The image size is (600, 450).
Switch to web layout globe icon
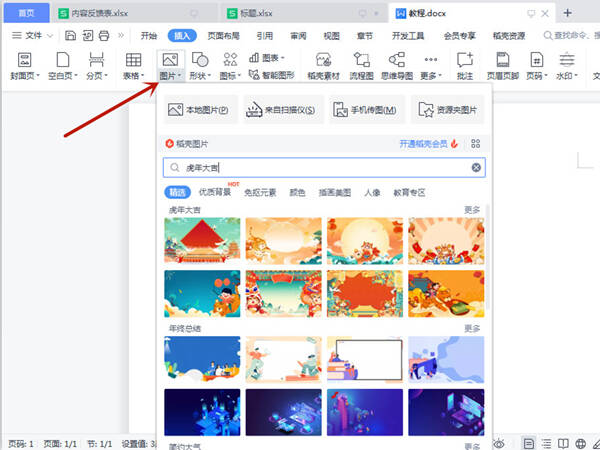(580, 443)
